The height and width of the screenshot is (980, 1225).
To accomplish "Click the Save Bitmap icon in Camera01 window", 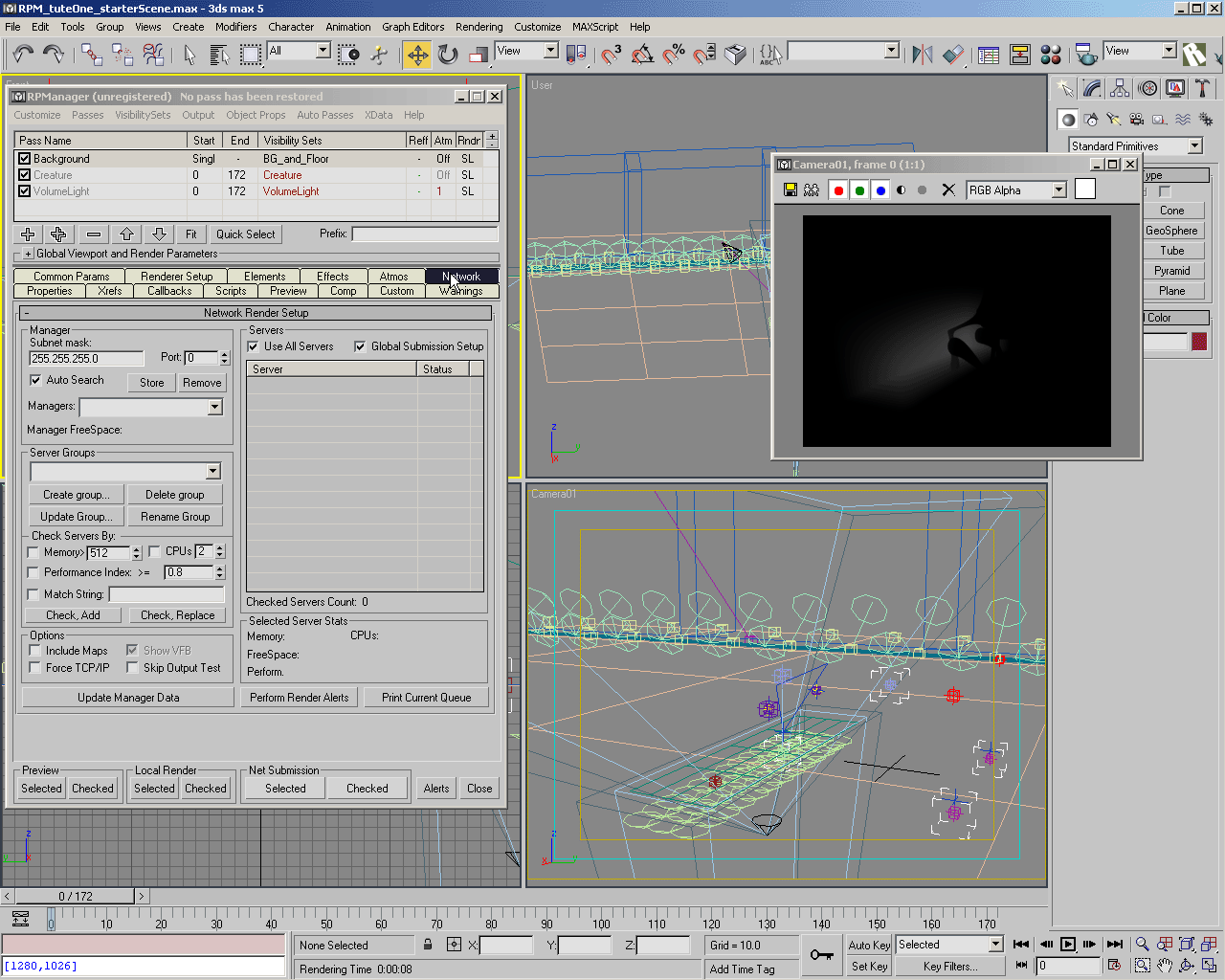I will pos(791,189).
